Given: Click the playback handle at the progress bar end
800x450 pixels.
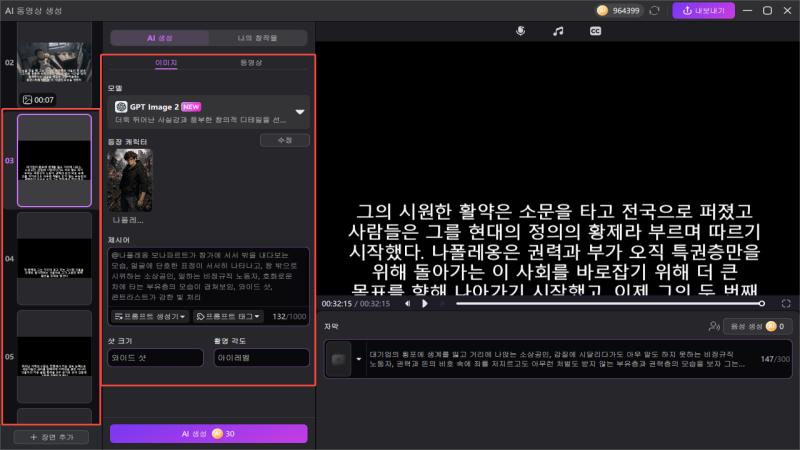Looking at the screenshot, I should click(x=762, y=304).
